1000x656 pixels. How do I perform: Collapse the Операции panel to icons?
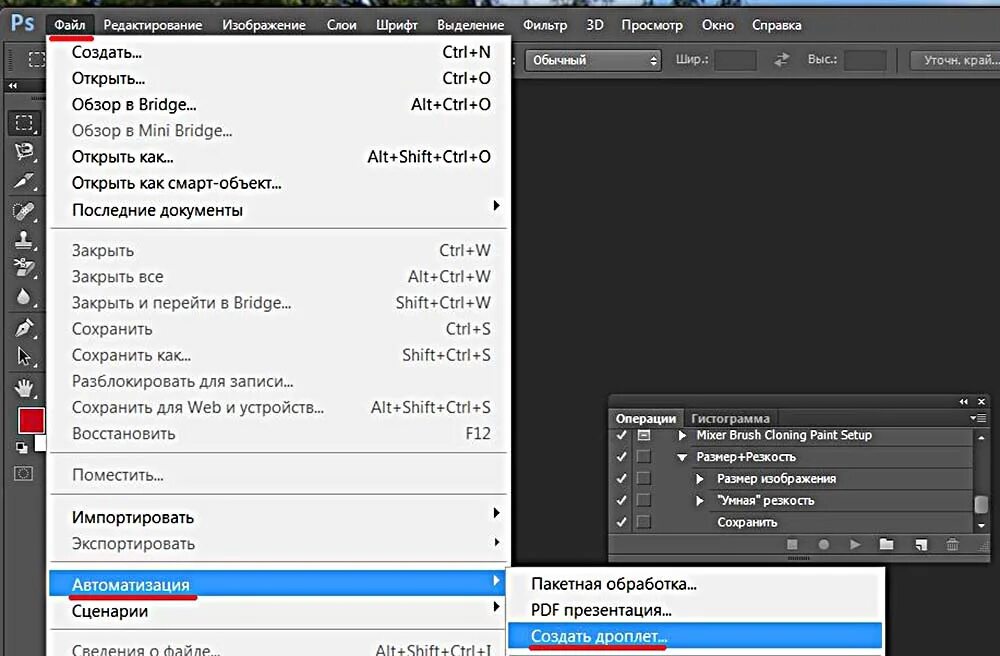click(x=963, y=402)
